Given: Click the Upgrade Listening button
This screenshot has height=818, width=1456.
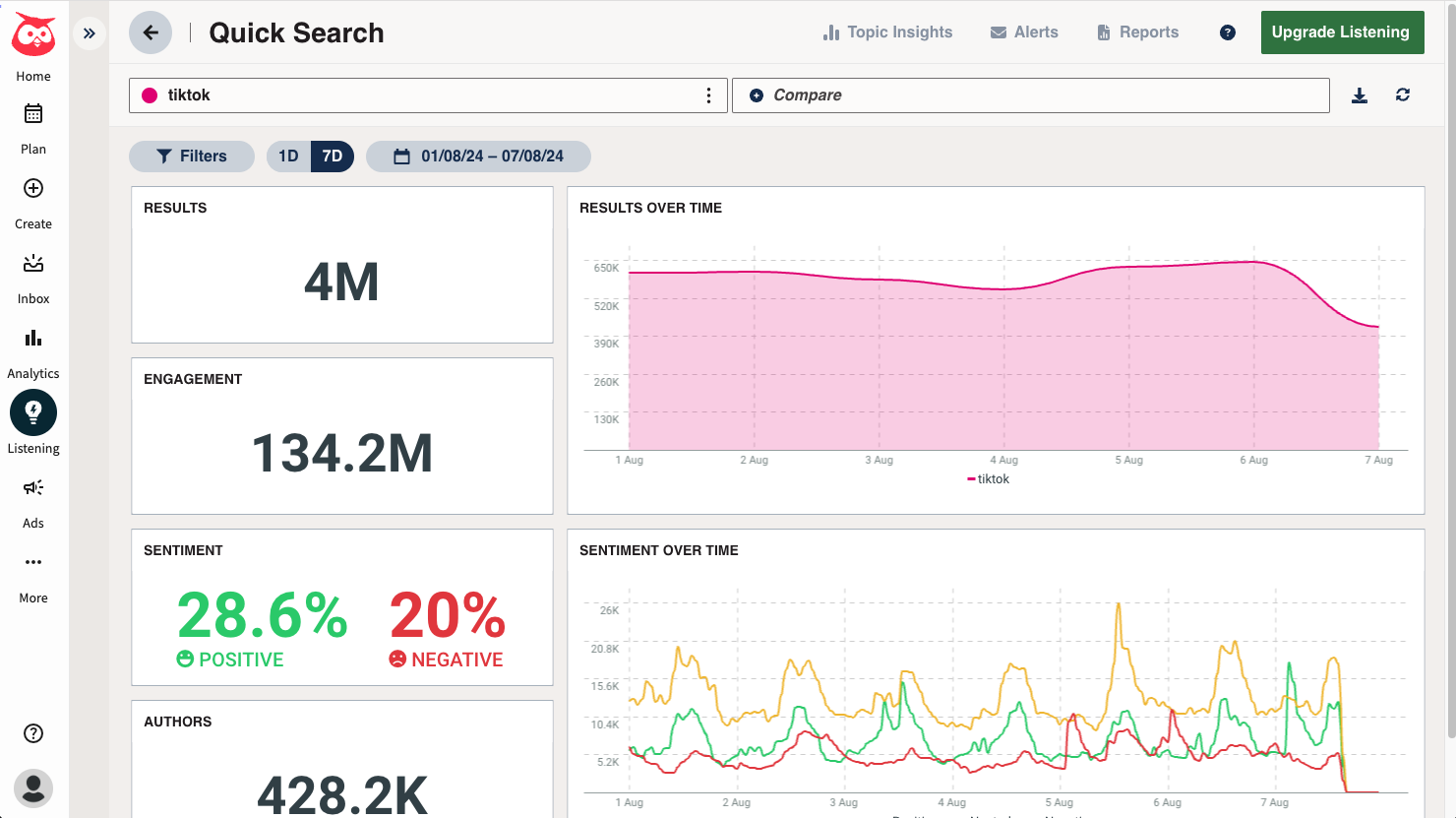Looking at the screenshot, I should (x=1342, y=32).
